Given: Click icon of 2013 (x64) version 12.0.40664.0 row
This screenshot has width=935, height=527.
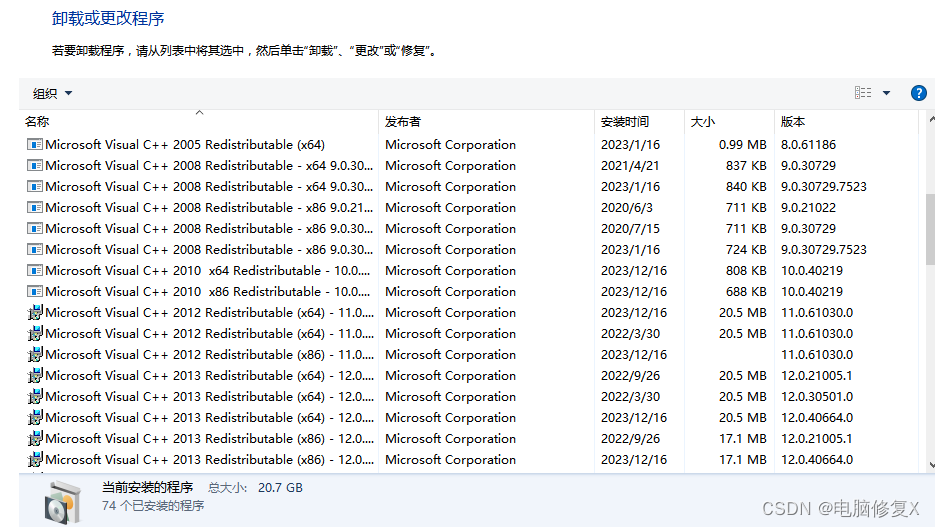Looking at the screenshot, I should [x=35, y=417].
